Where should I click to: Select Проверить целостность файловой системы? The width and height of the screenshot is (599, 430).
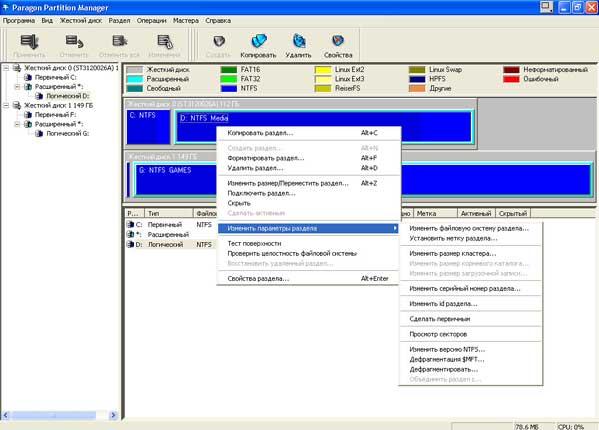pos(308,253)
